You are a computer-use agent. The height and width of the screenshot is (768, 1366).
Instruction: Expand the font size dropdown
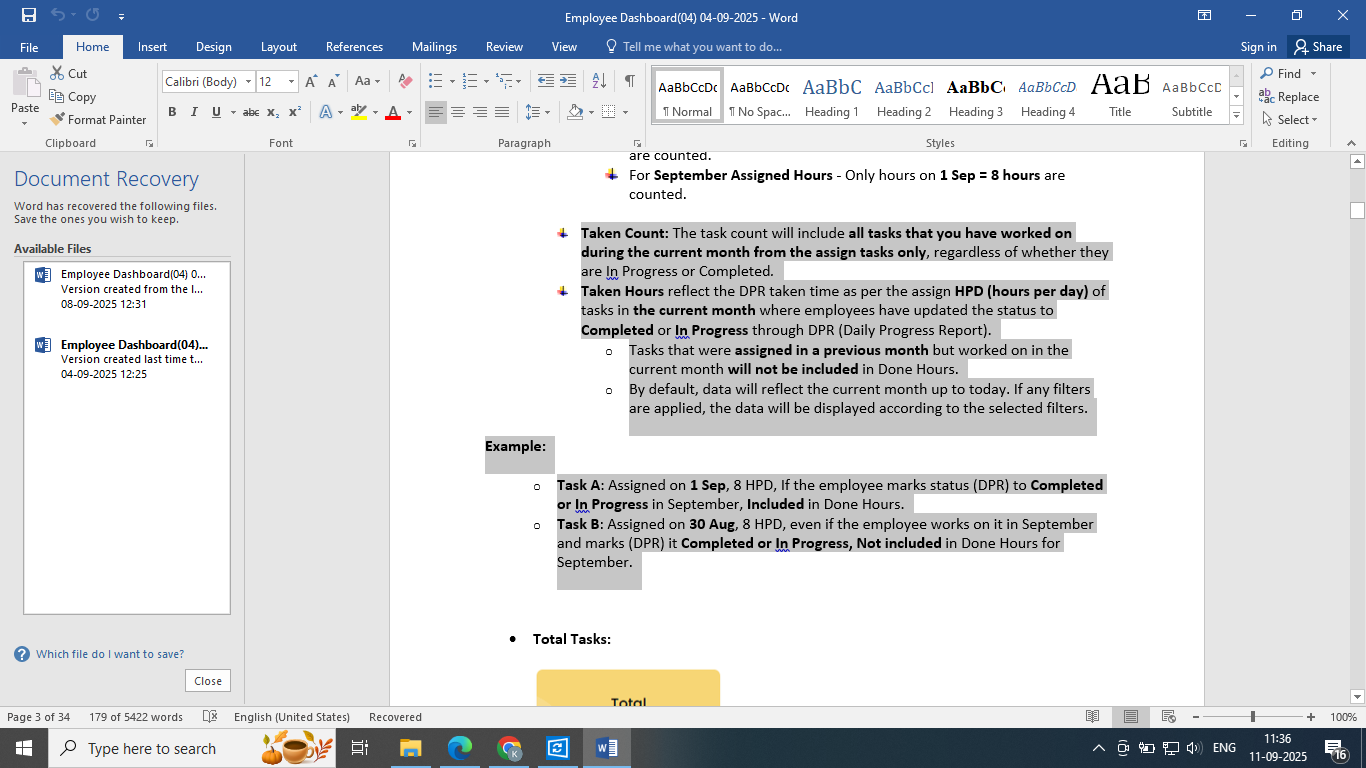coord(292,81)
